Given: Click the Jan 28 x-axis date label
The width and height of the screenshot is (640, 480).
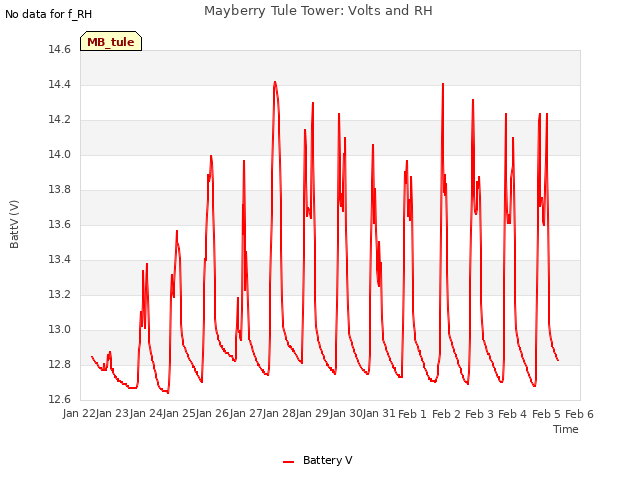Looking at the screenshot, I should pyautogui.click(x=279, y=413).
